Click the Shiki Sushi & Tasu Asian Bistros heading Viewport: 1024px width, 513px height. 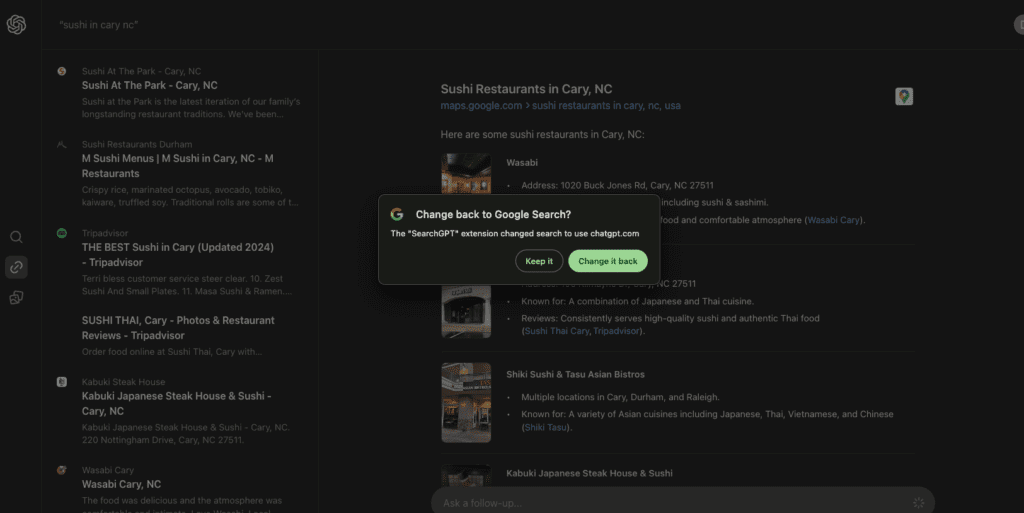[x=575, y=375]
